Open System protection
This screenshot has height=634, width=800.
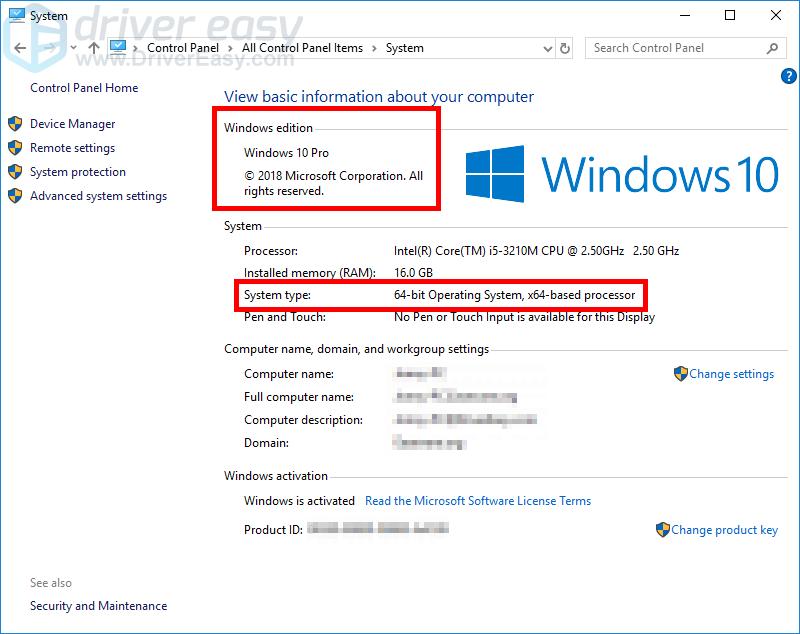coord(78,172)
